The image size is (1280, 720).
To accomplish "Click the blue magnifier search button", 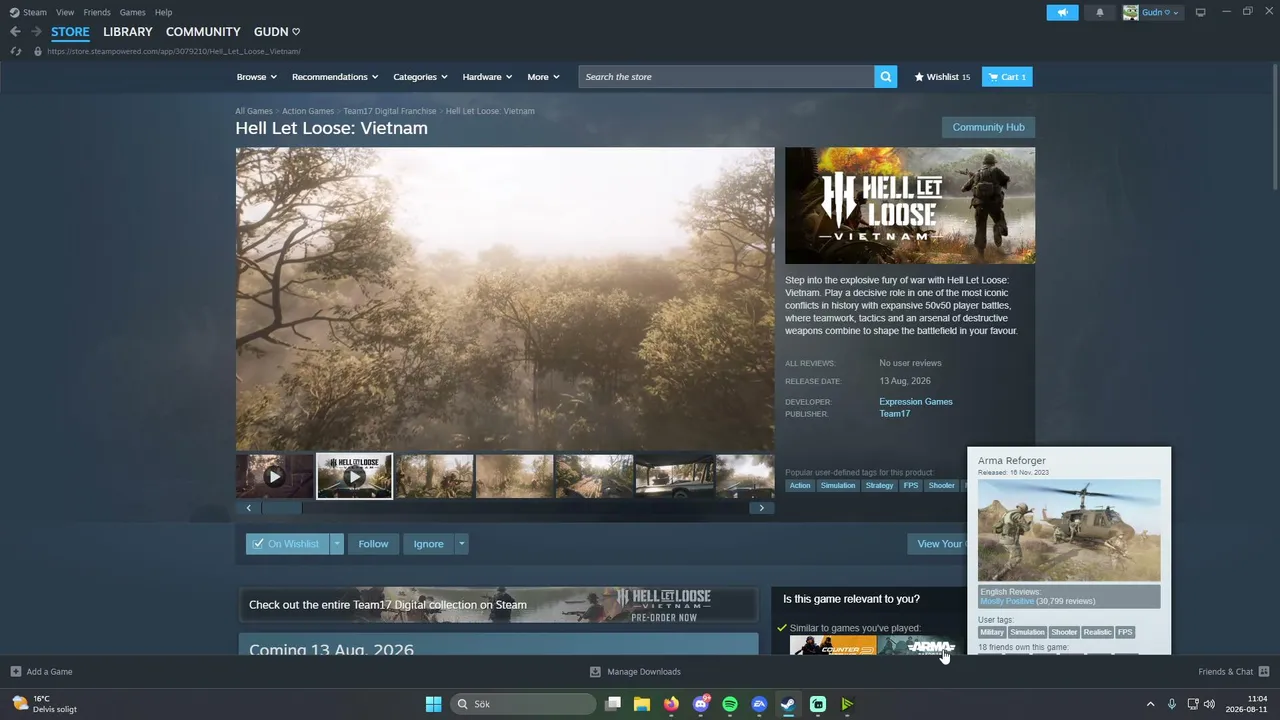I will coord(885,77).
